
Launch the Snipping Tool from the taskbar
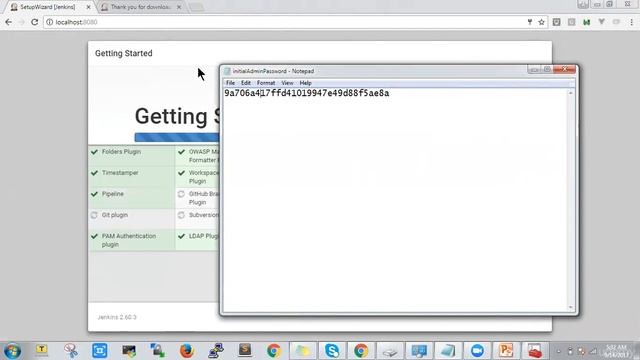tap(71, 351)
